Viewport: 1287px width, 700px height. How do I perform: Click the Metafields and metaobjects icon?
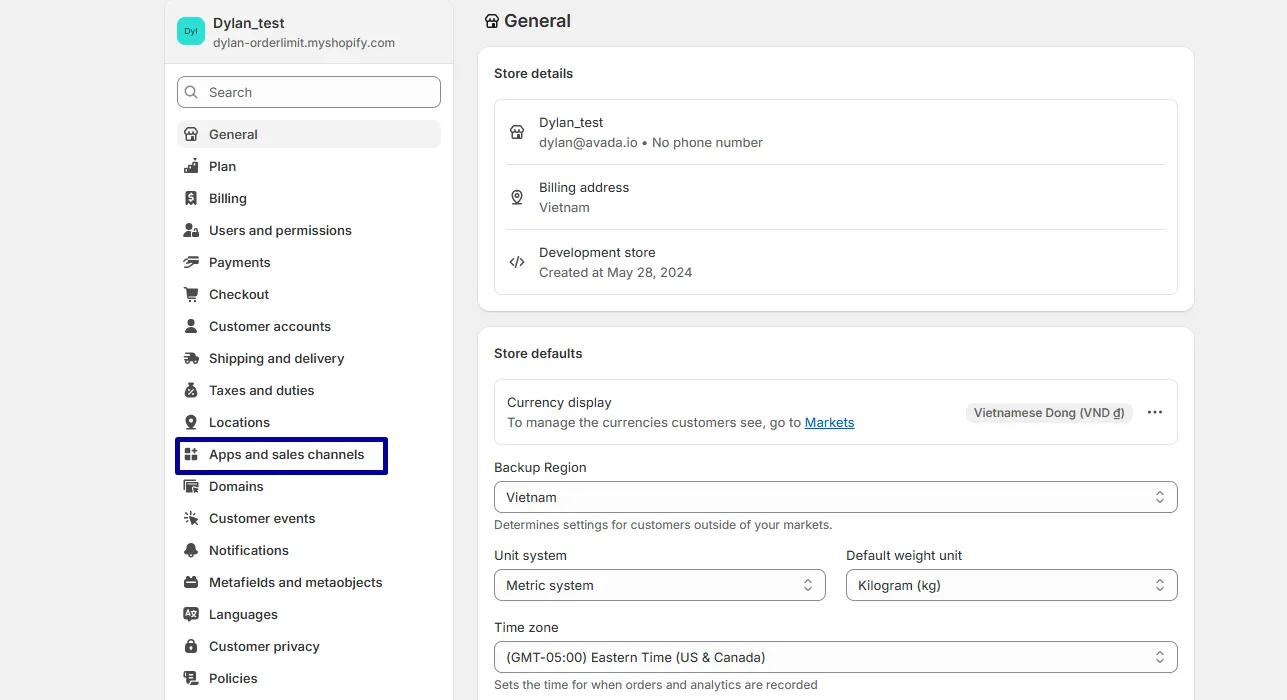coord(191,582)
